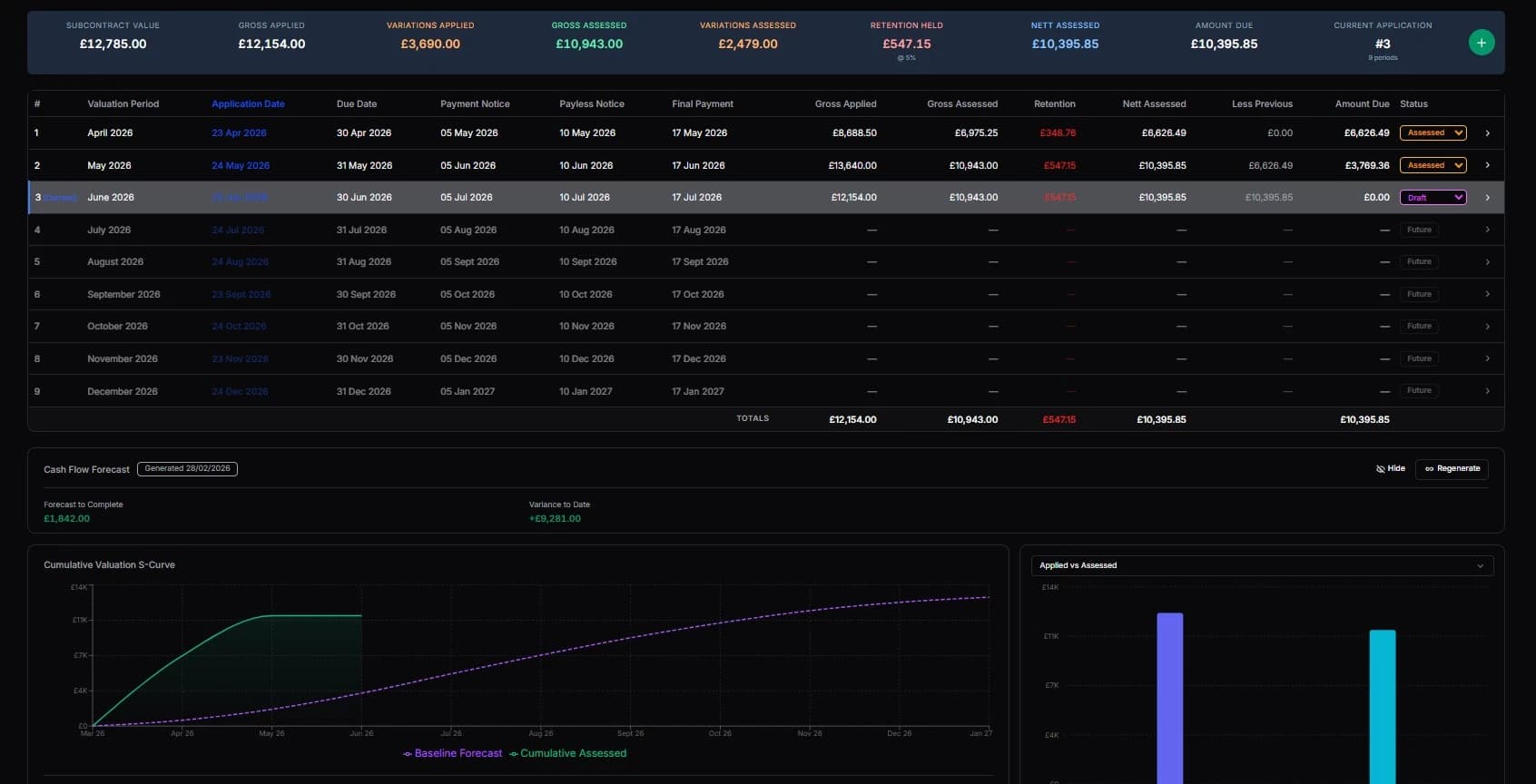The height and width of the screenshot is (784, 1536).
Task: Click the Future status badge on July 2026 row
Action: (1419, 230)
